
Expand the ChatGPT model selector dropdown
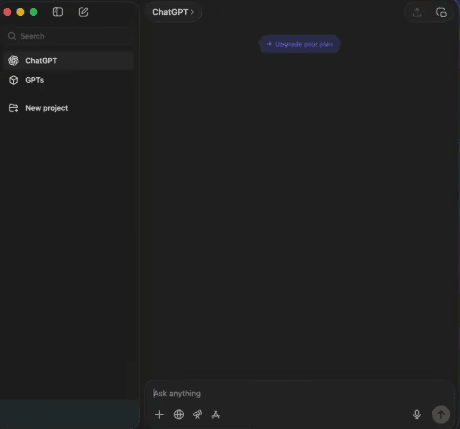pos(173,12)
